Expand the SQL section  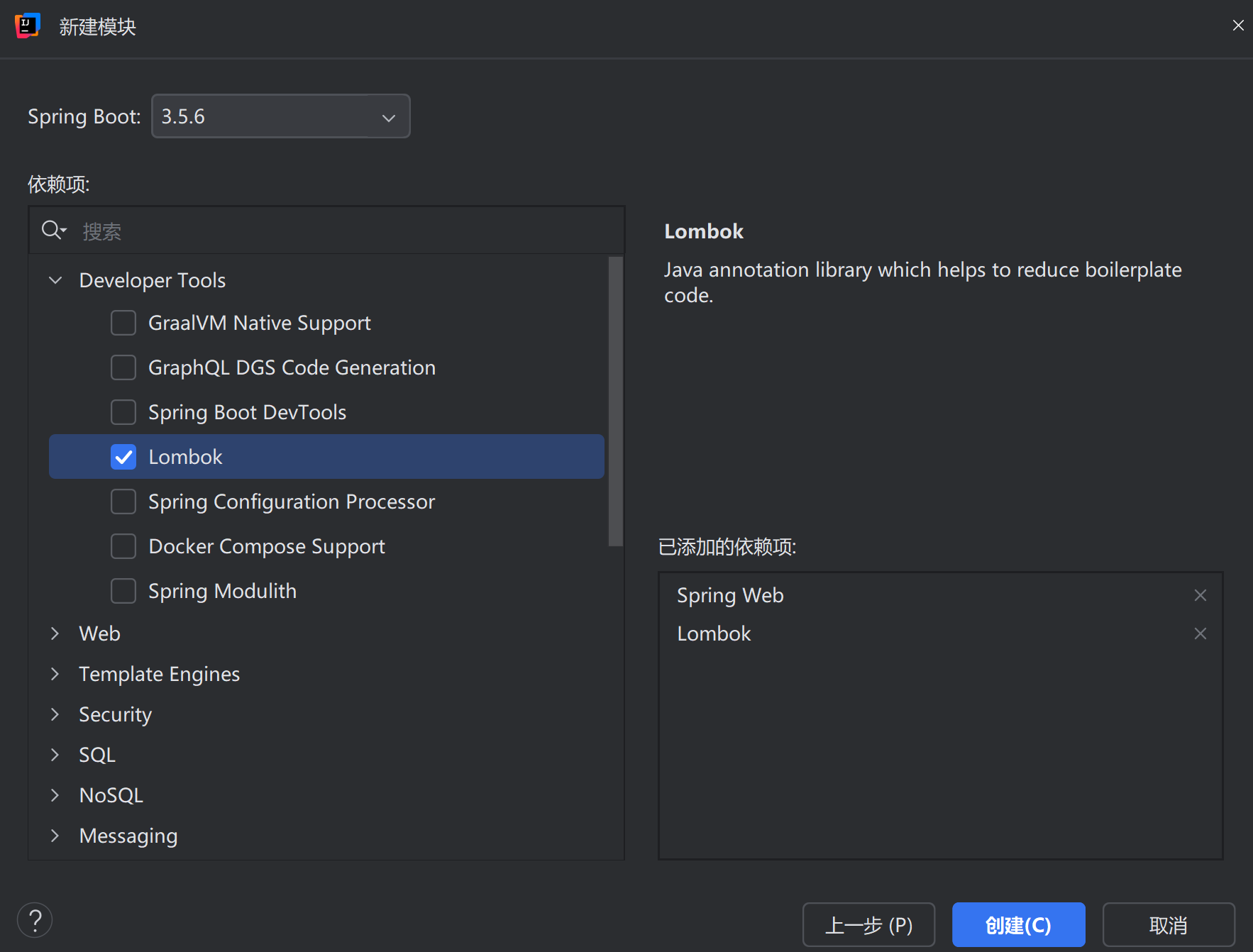tap(55, 755)
